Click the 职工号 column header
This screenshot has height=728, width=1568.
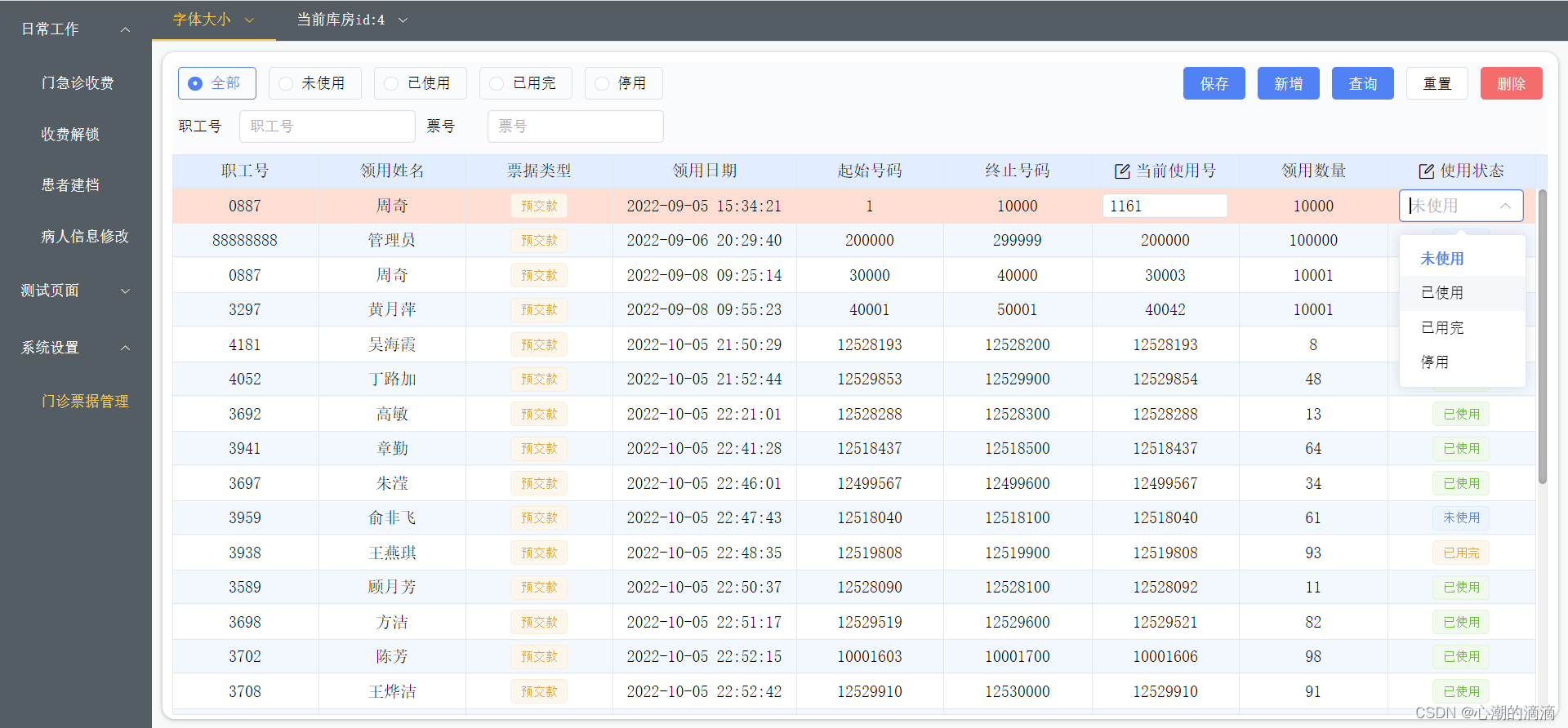(245, 171)
